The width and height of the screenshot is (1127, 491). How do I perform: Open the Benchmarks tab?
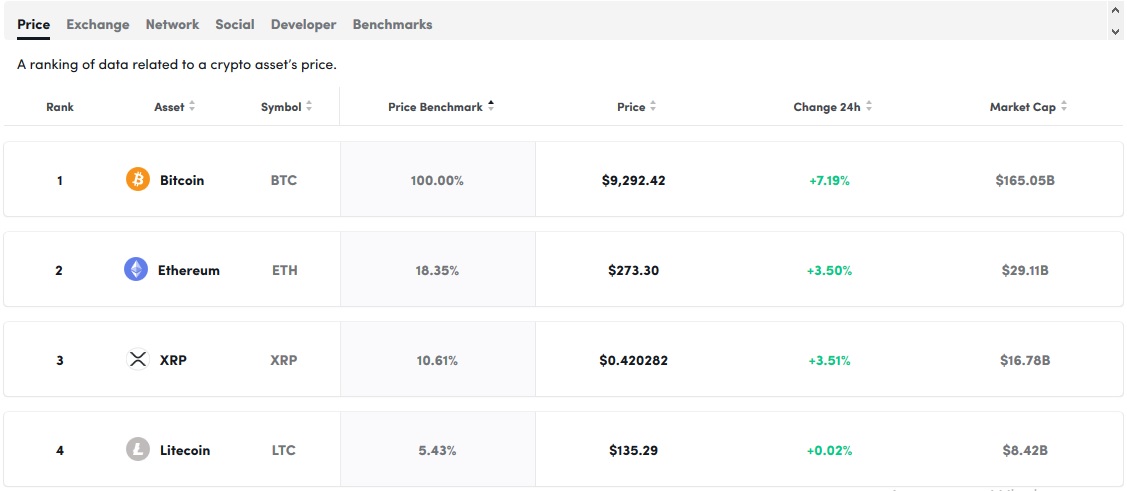tap(392, 24)
